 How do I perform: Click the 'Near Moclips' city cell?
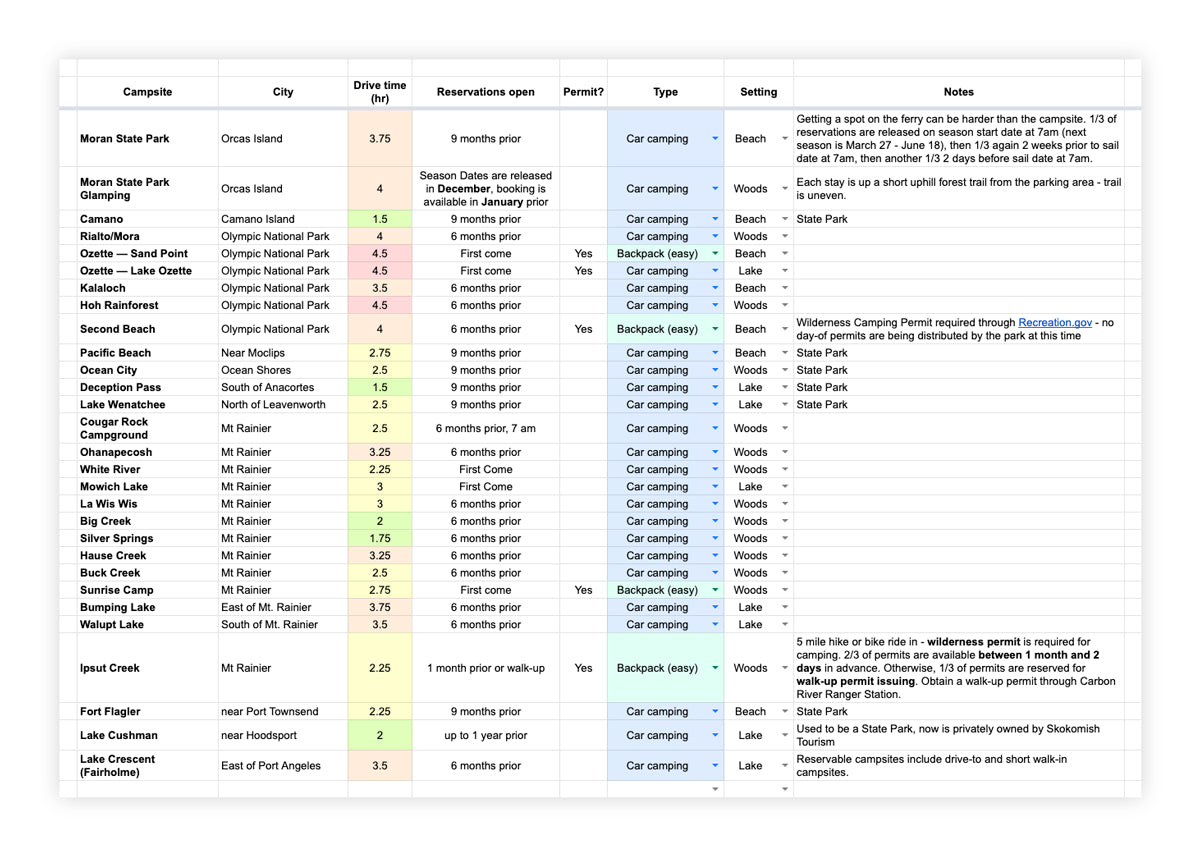(283, 353)
